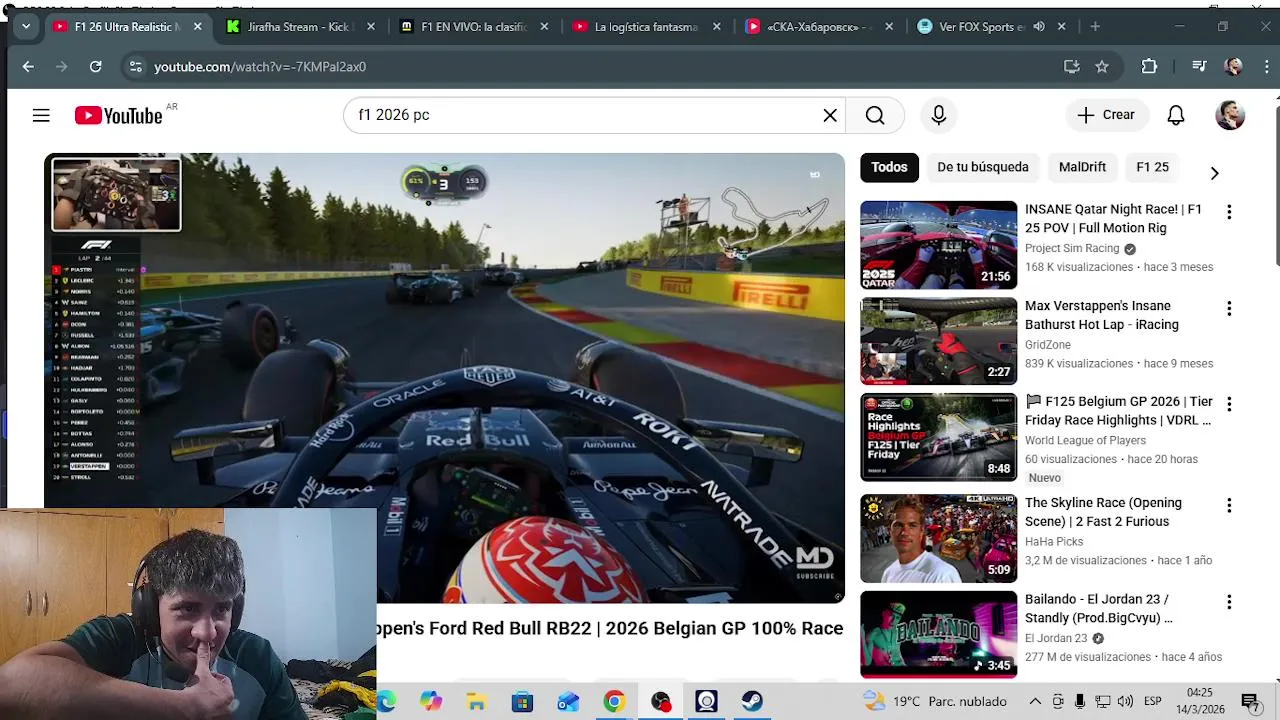
Task: Open more options for F125 Belgium GP
Action: tap(1229, 404)
